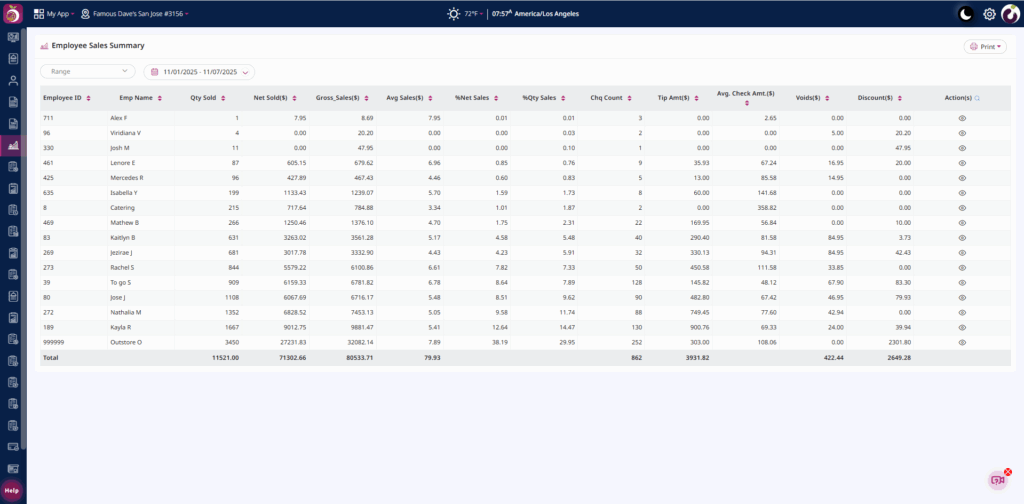
Task: Open the chat support icon at bottom right
Action: 997,480
